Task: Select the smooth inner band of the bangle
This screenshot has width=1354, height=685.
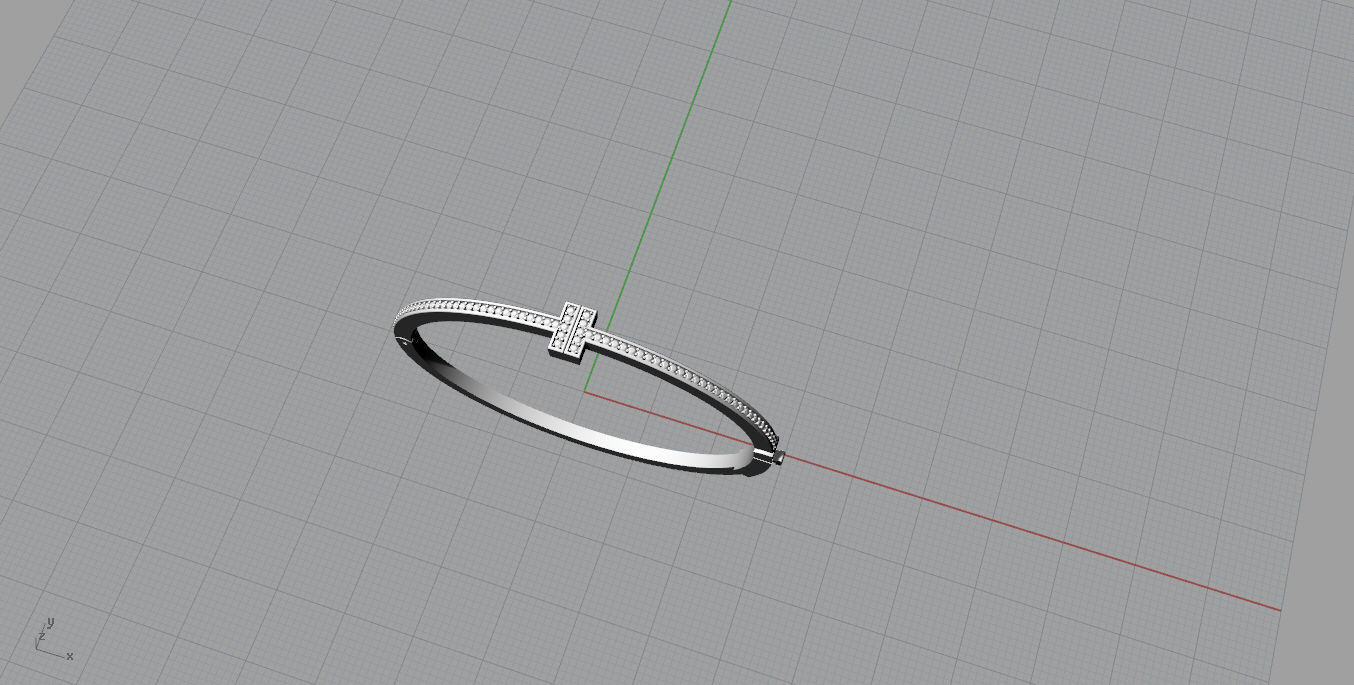Action: (590, 425)
